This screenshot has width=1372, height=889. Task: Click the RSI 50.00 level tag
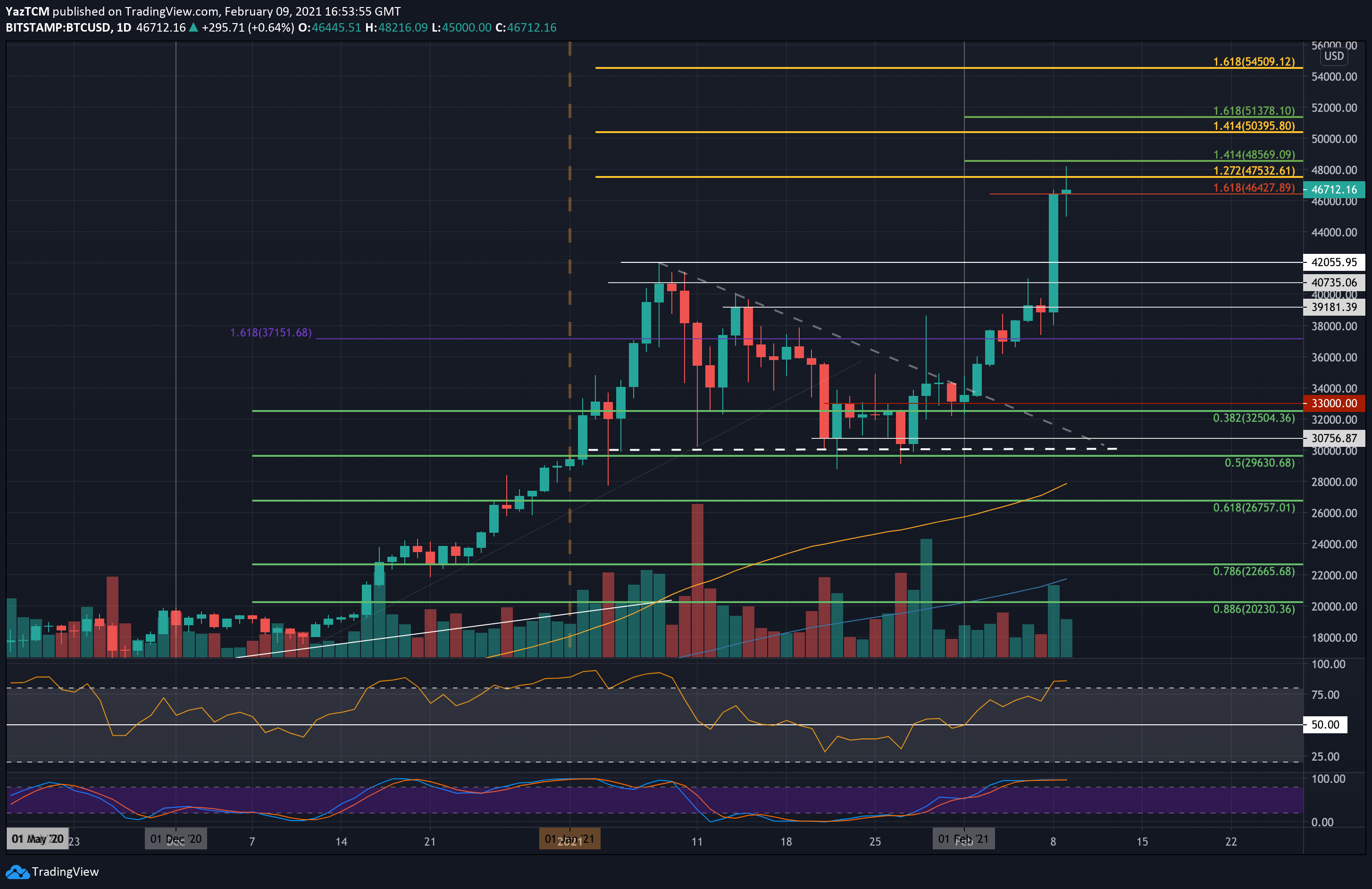[x=1325, y=725]
